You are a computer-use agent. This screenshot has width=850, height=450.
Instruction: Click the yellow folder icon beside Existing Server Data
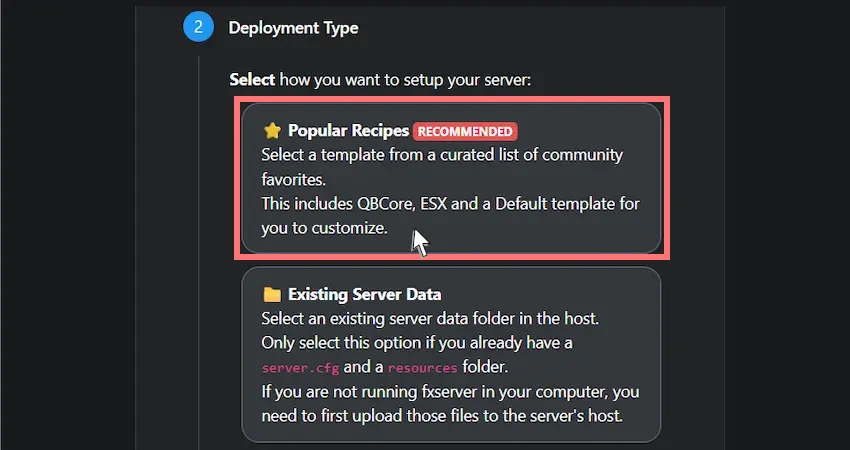(272, 294)
